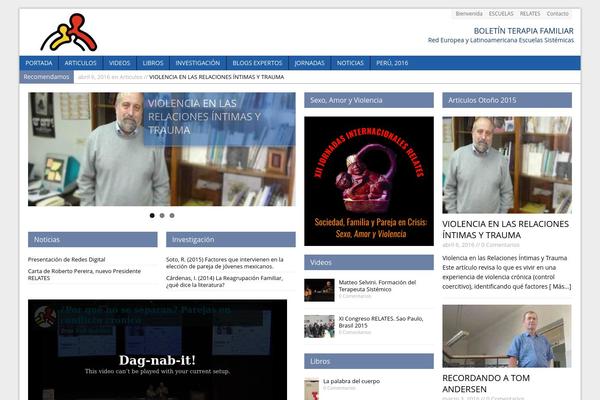Click the slider title Violencia en las relaciones
600x400 pixels.
pos(204,117)
